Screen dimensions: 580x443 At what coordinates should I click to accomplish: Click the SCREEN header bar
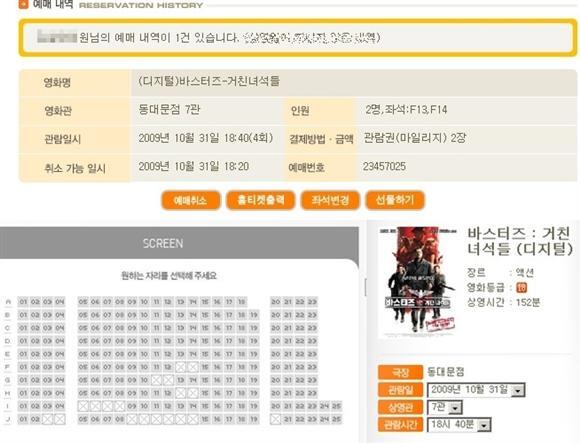pyautogui.click(x=179, y=243)
